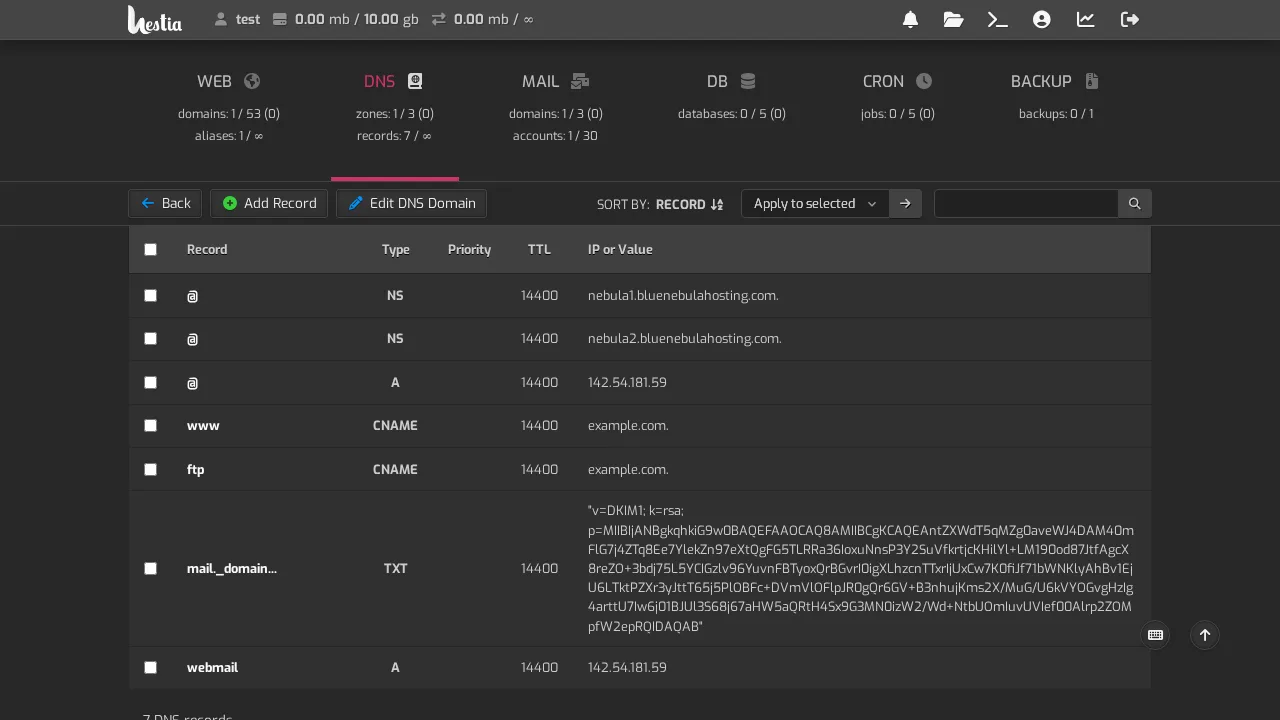This screenshot has height=720, width=1280.
Task: Click the DKIM TXT record value
Action: click(x=861, y=568)
